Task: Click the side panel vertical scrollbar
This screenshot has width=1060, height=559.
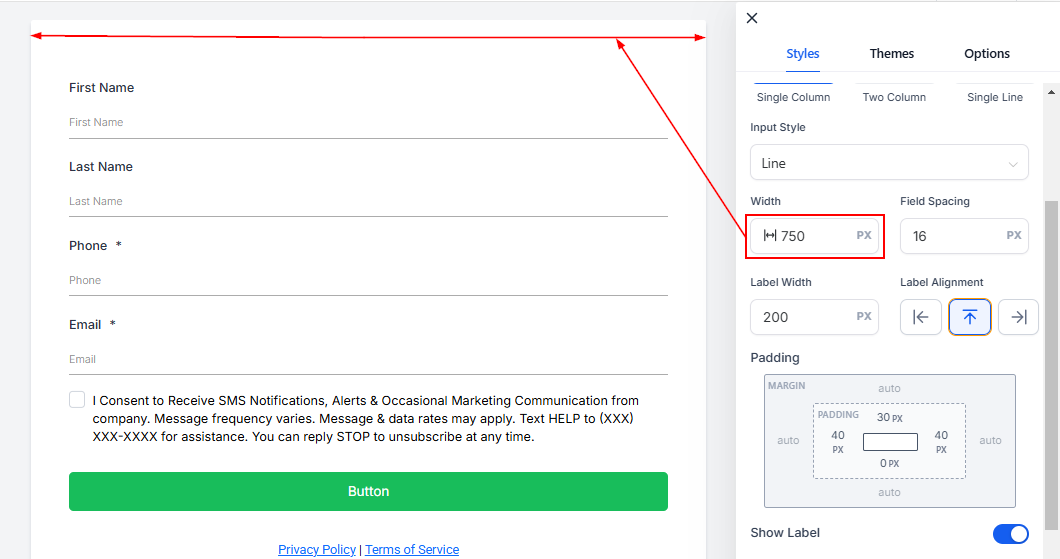Action: point(1050,360)
